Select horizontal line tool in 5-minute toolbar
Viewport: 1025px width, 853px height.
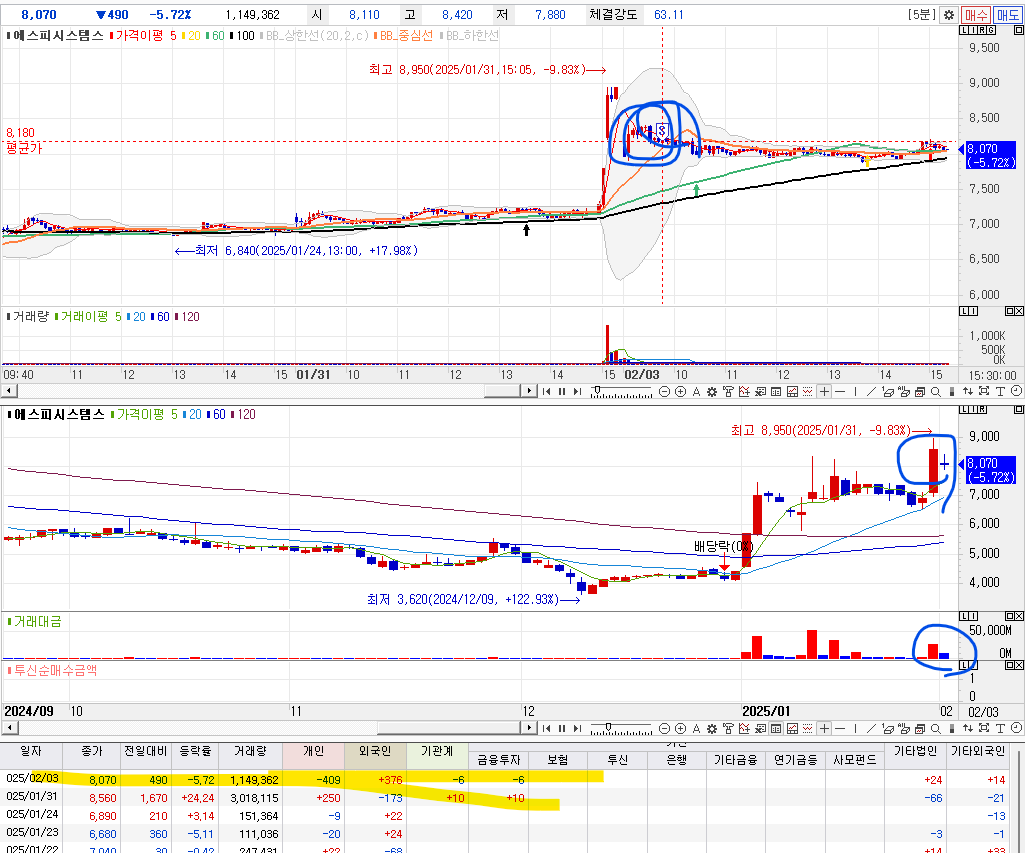coord(840,392)
